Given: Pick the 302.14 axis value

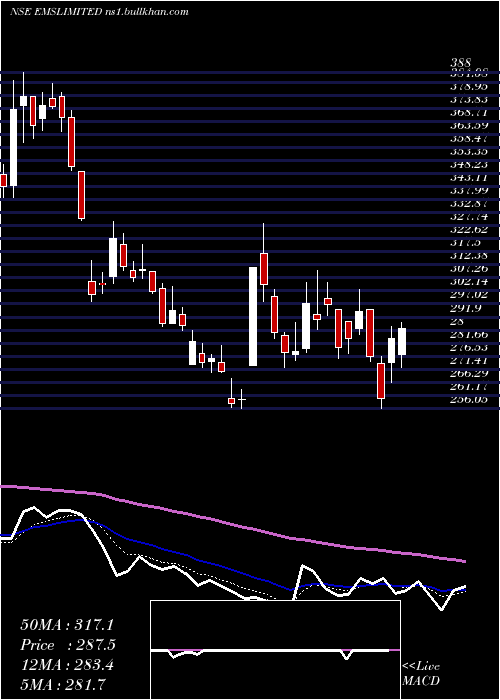Looking at the screenshot, I should click(x=468, y=282).
